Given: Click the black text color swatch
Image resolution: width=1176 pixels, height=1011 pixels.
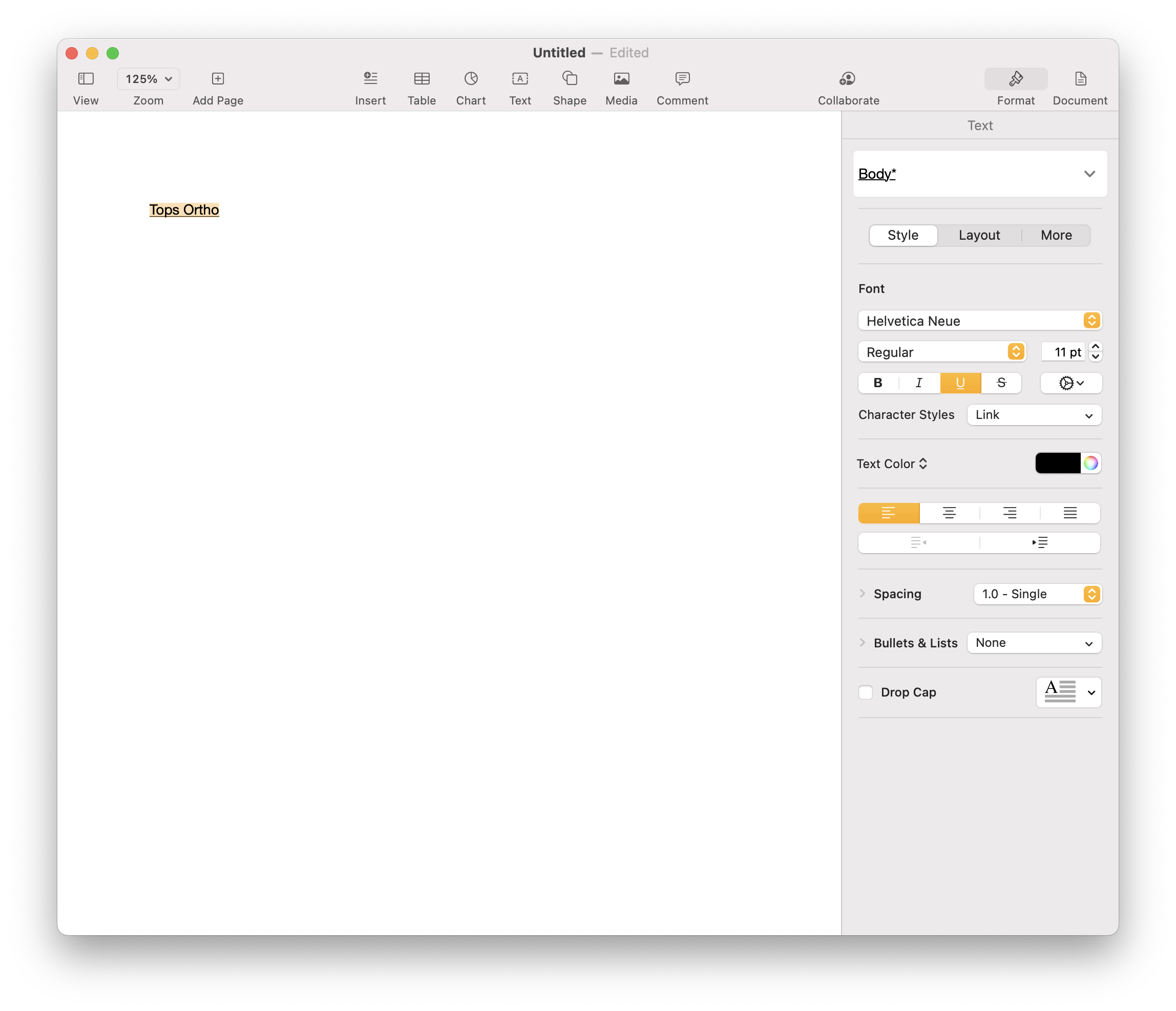Looking at the screenshot, I should 1057,463.
